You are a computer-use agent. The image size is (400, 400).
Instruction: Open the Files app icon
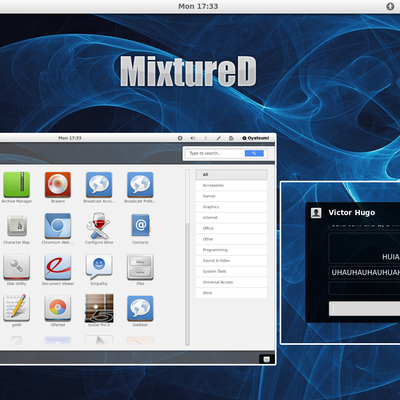coord(140,267)
